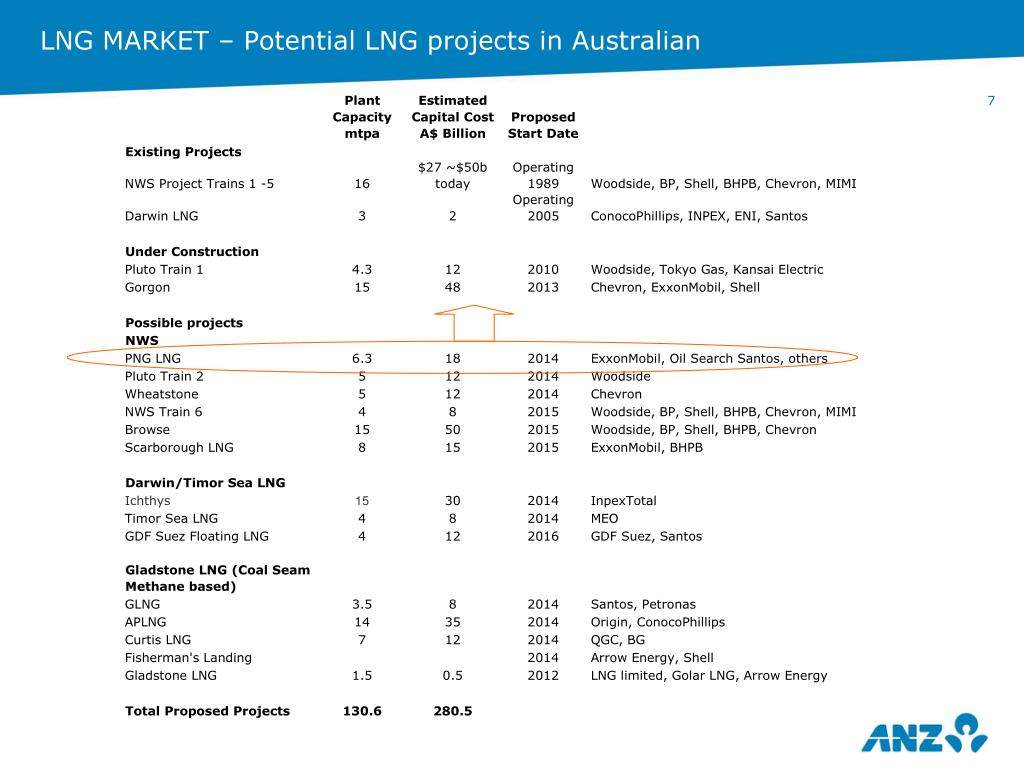Click the 50 cost value in Browse row
The height and width of the screenshot is (768, 1024).
453,430
